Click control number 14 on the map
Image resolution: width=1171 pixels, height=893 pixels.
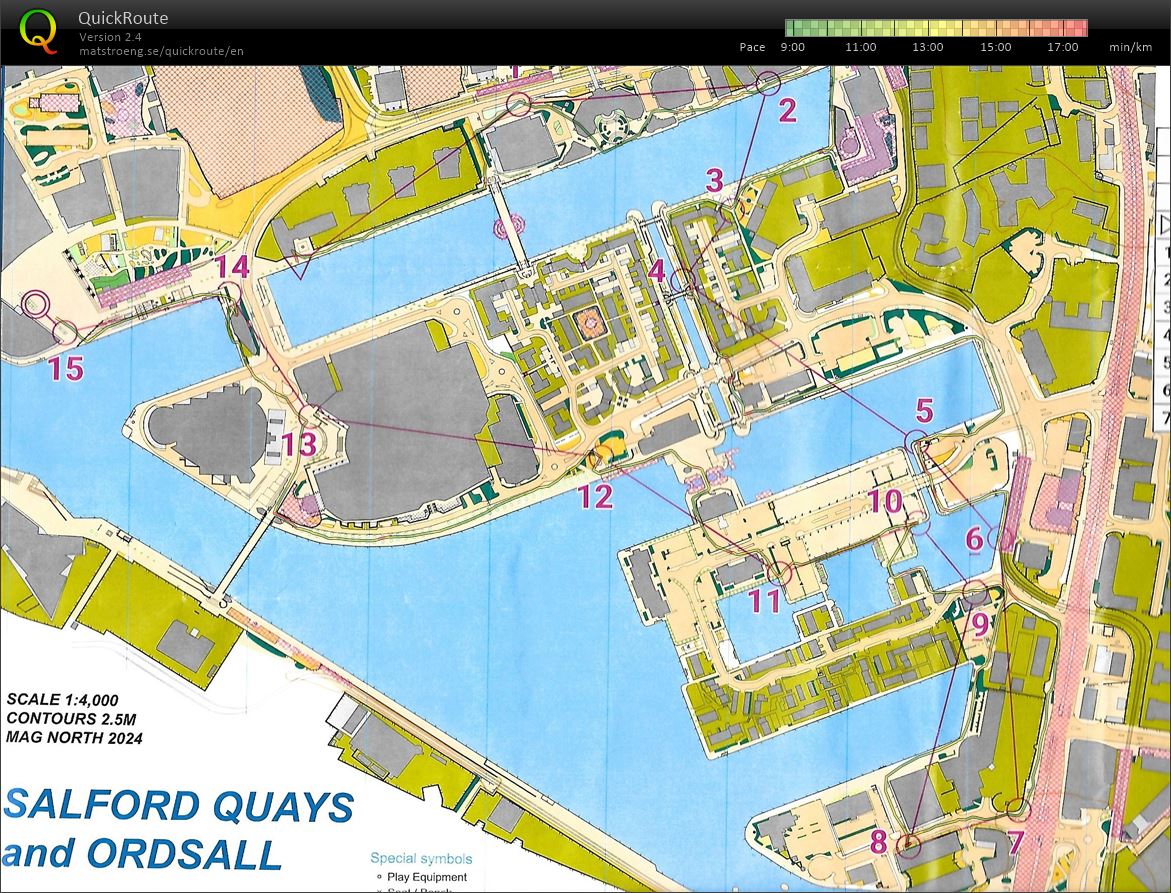click(231, 267)
